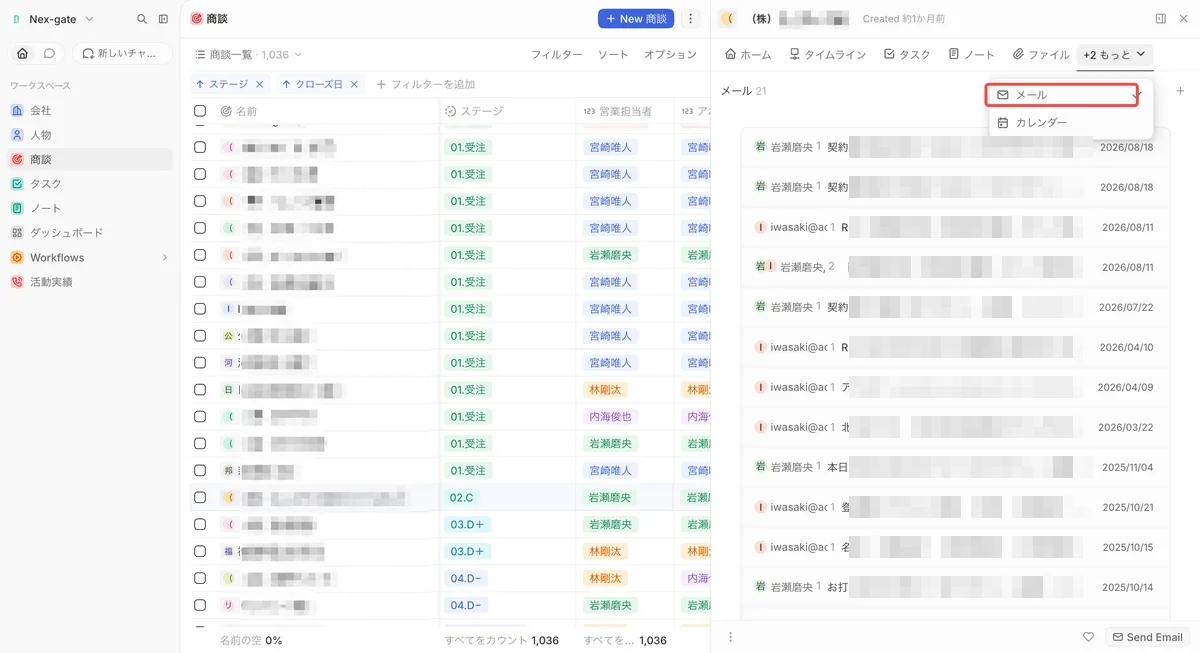Check the row with 内海俊也 in stage 01.受注
The width and height of the screenshot is (1200, 653).
tap(200, 416)
